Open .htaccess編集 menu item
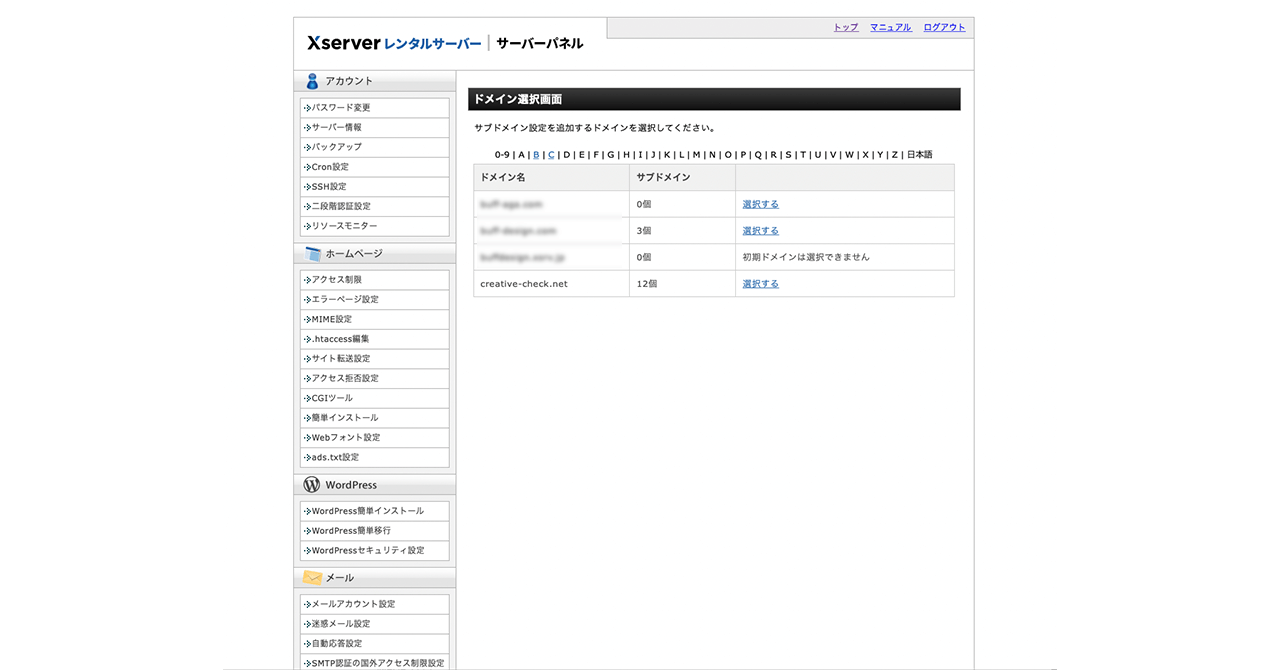Image resolution: width=1280 pixels, height=670 pixels. click(x=340, y=339)
